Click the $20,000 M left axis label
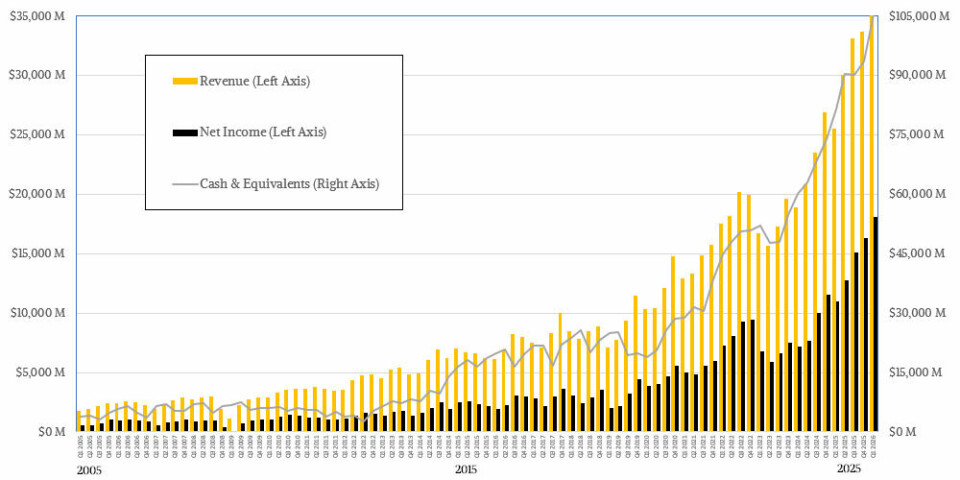960x480 pixels. click(x=37, y=194)
